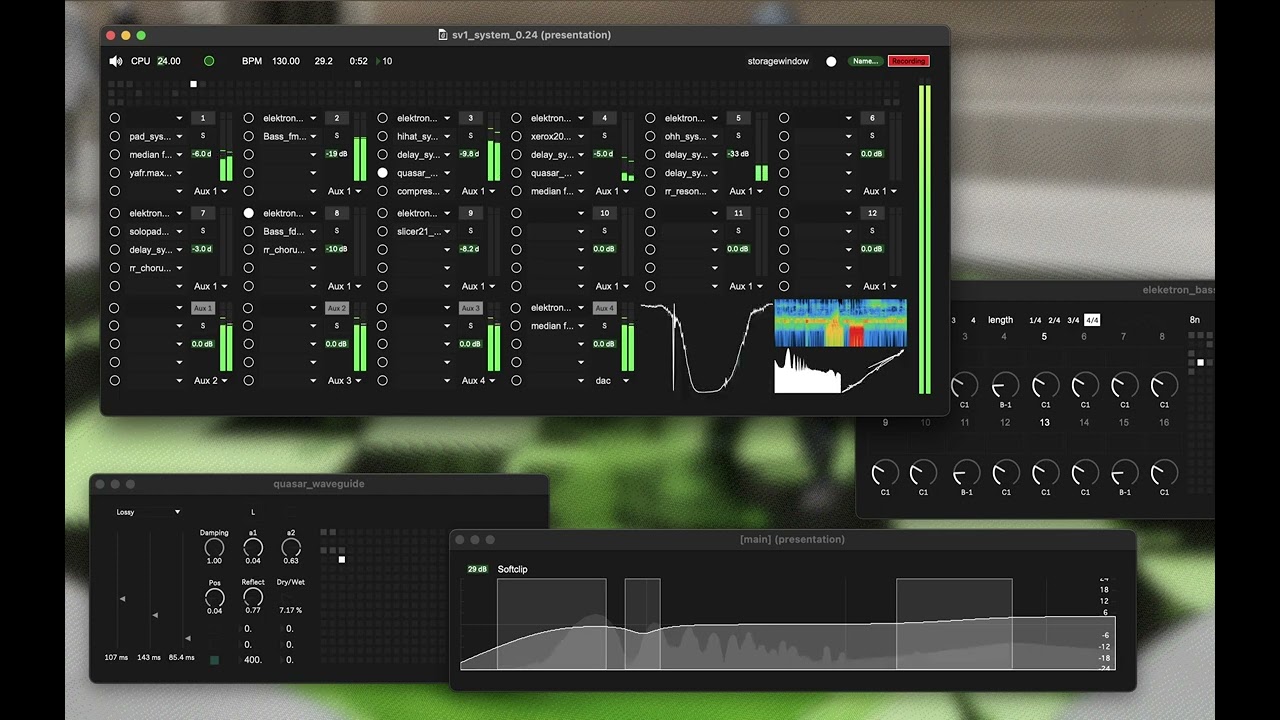Click the speaker audio icon next to CPU

(x=116, y=61)
